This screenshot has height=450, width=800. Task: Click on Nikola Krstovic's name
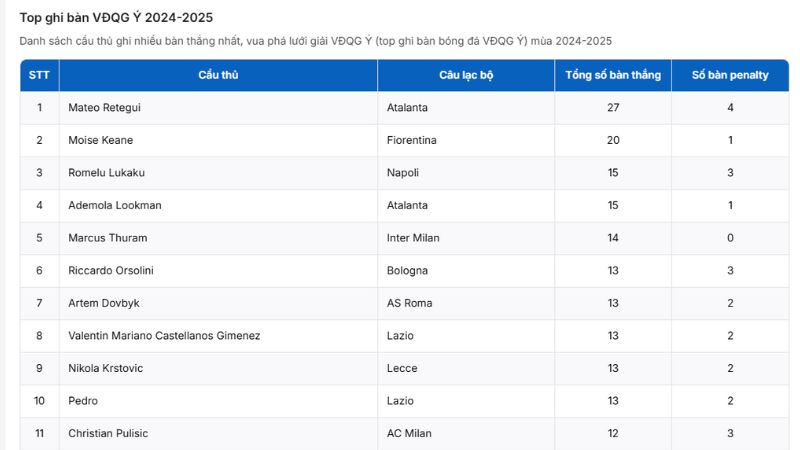pyautogui.click(x=105, y=368)
